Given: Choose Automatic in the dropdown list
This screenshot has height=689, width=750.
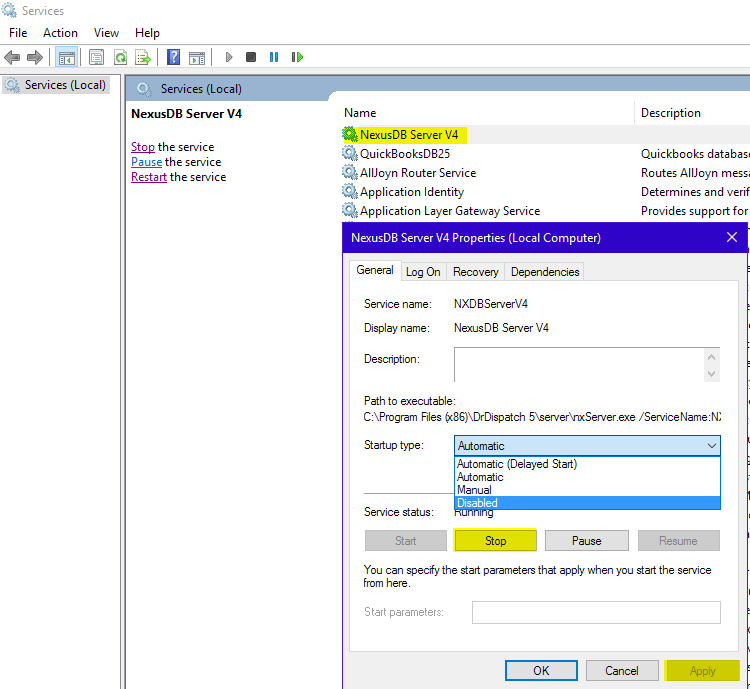Looking at the screenshot, I should [587, 477].
